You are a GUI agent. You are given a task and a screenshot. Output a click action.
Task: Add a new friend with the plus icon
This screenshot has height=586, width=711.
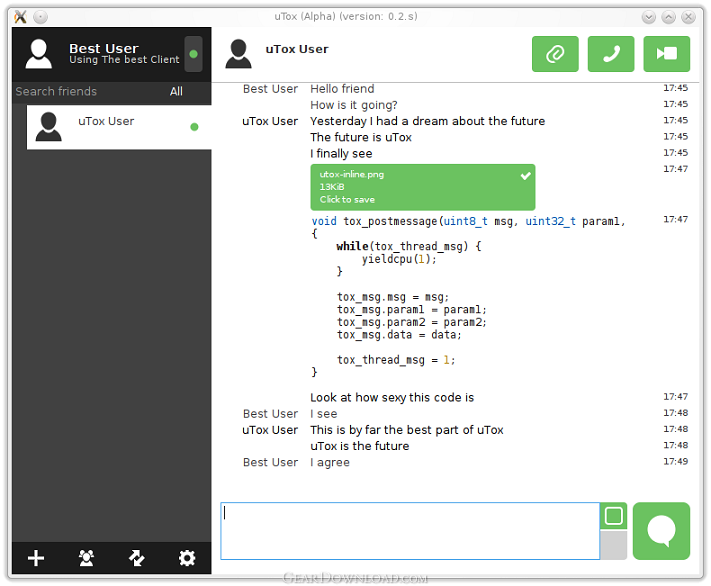click(x=36, y=558)
